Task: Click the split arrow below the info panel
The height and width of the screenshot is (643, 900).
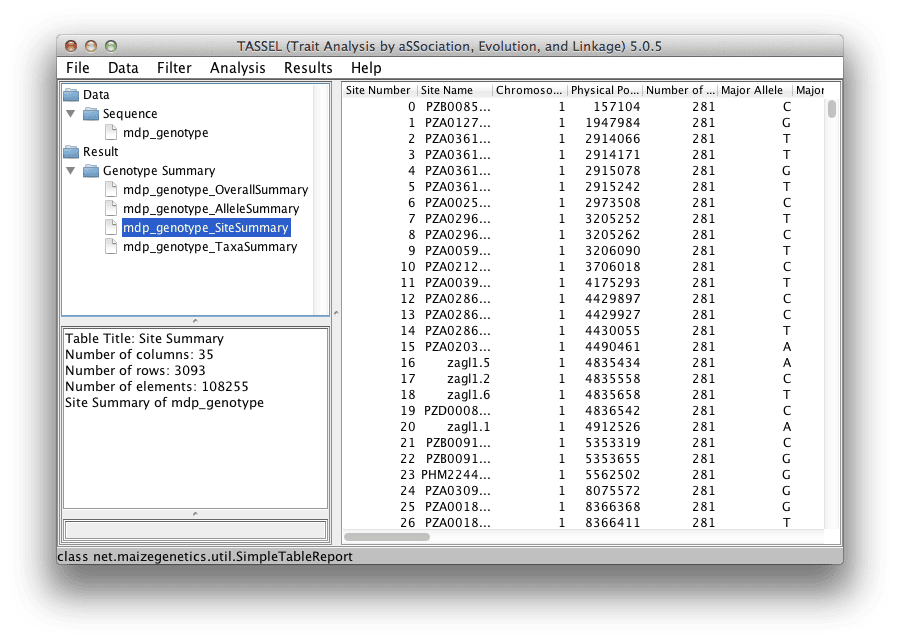Action: pyautogui.click(x=195, y=514)
